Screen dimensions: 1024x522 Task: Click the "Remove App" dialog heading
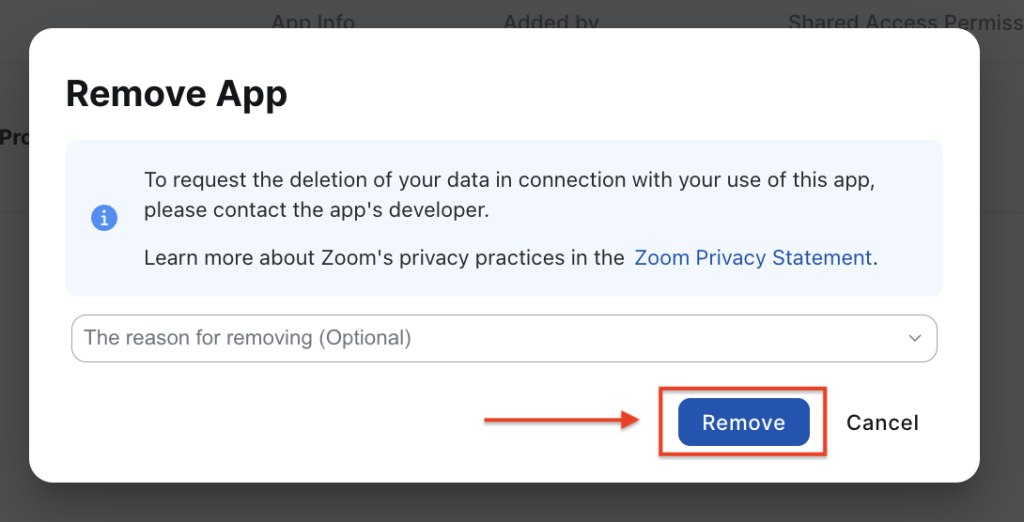(x=177, y=94)
